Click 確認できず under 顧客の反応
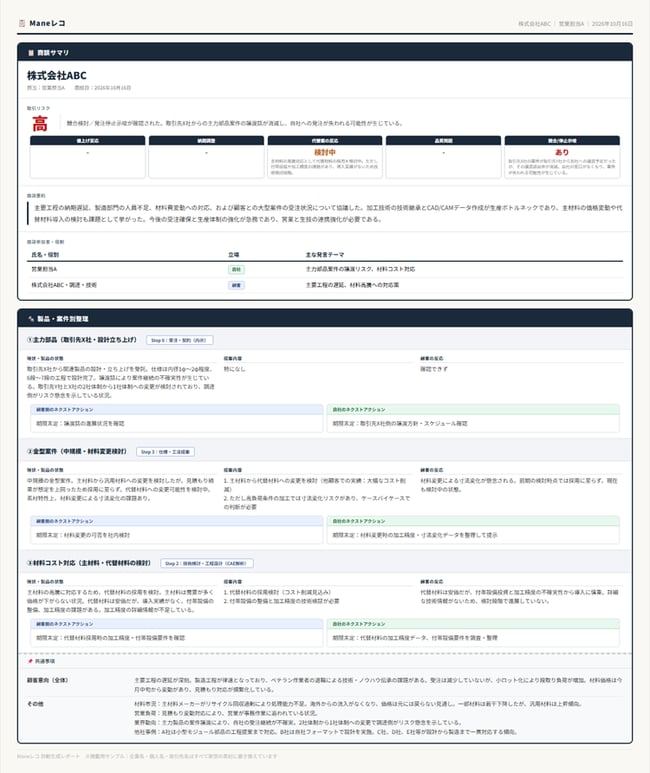Screen dimensions: 650x773 (x=434, y=369)
